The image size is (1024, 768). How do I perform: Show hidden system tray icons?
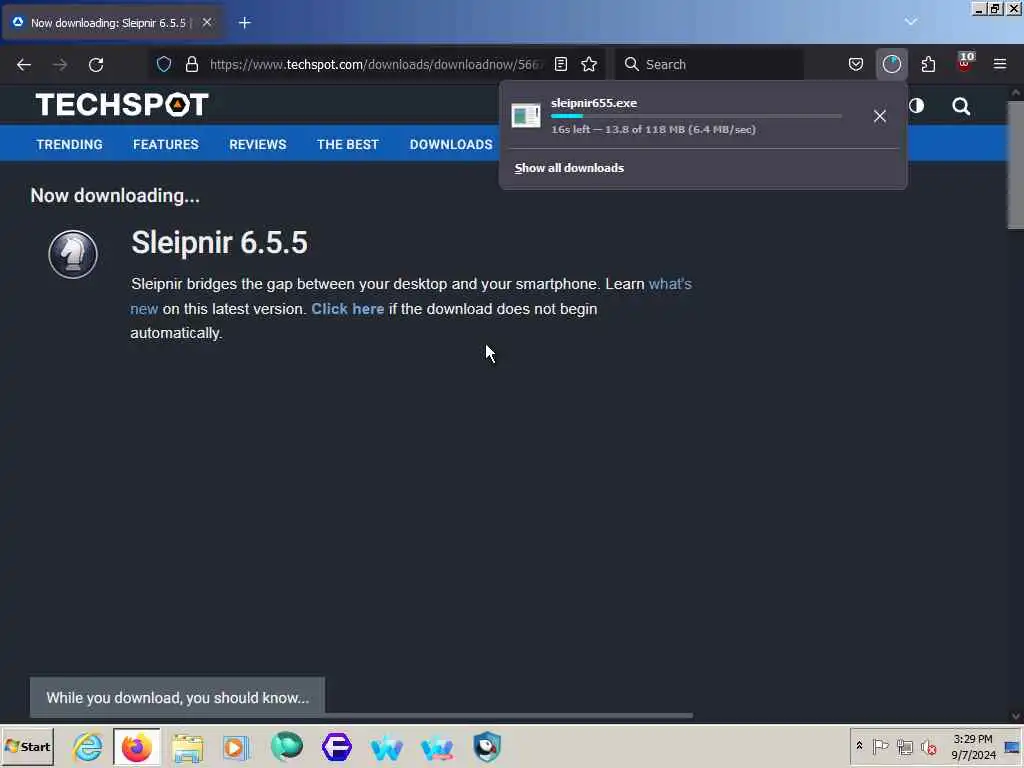pos(859,746)
